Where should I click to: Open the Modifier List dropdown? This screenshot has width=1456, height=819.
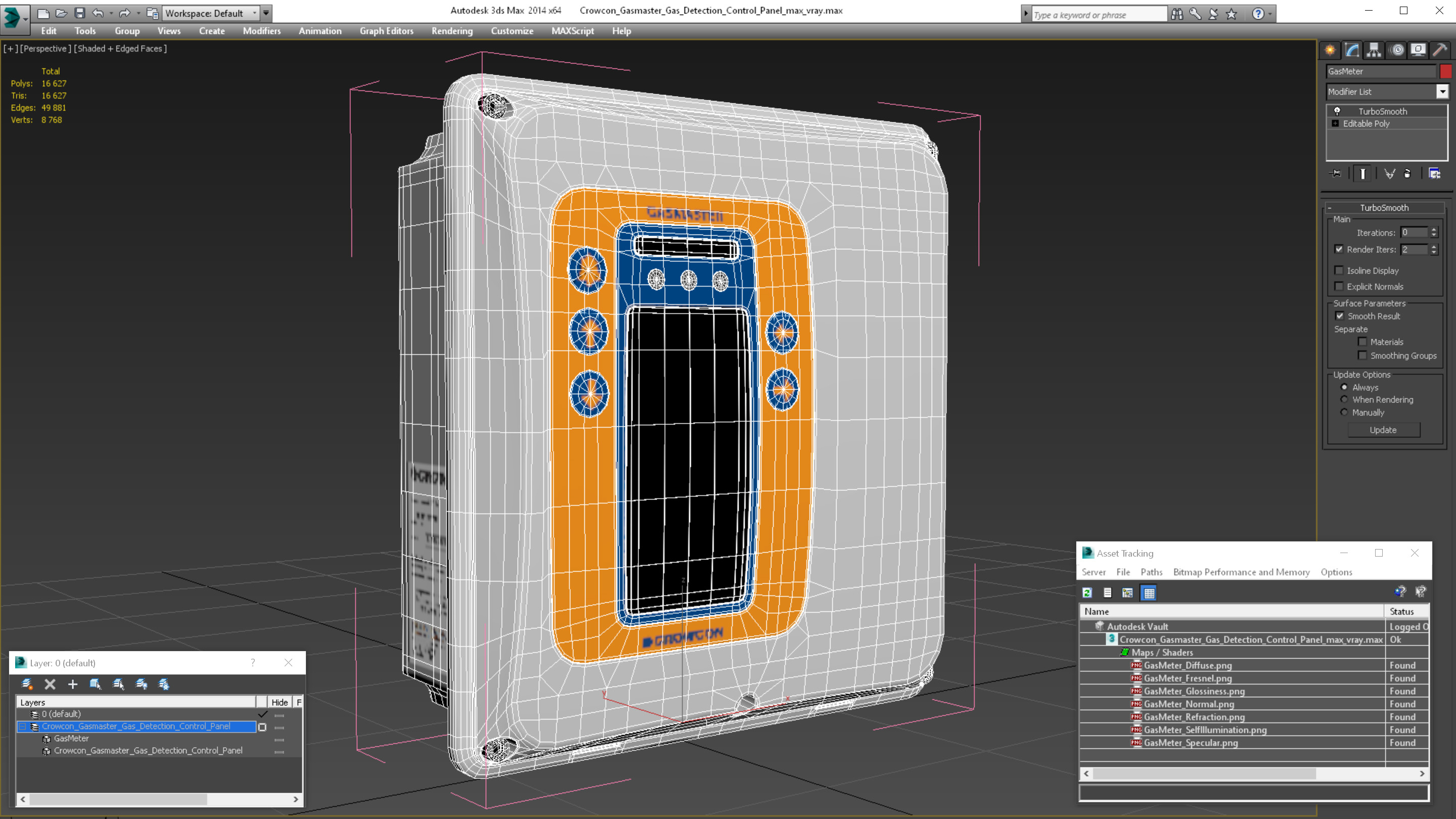[1442, 92]
